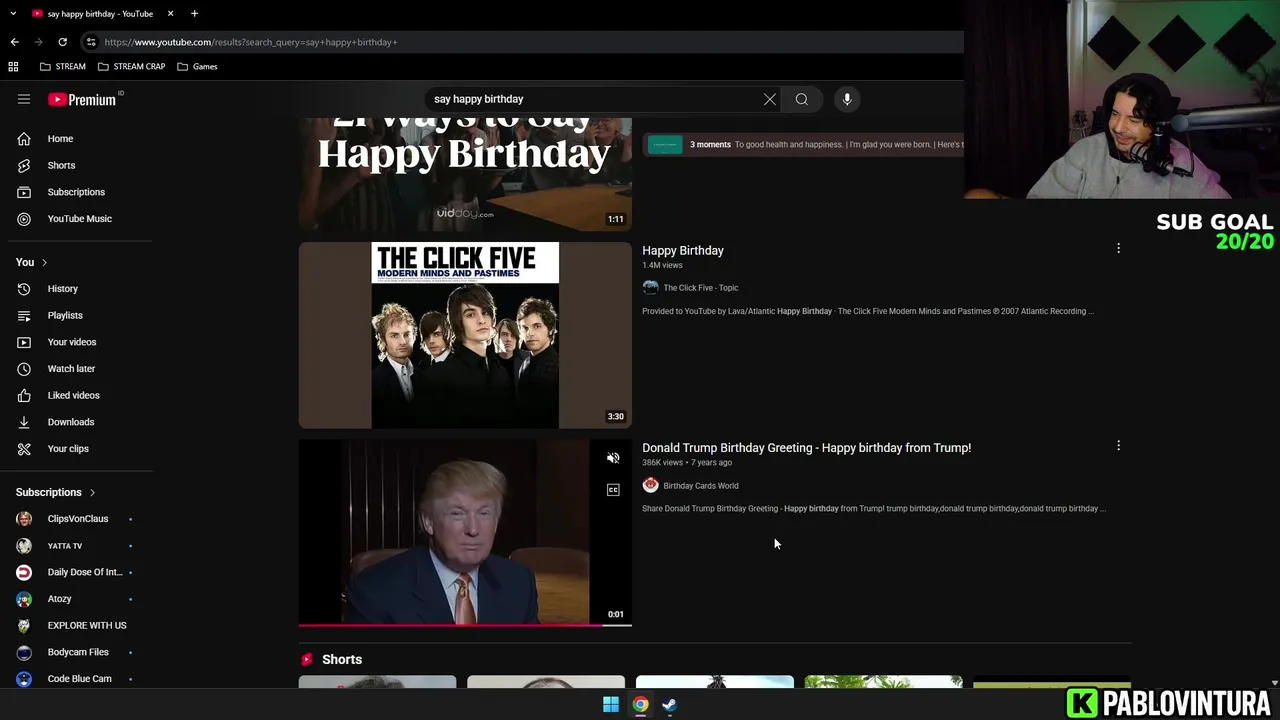Expand the Subscriptions section header

click(56, 492)
